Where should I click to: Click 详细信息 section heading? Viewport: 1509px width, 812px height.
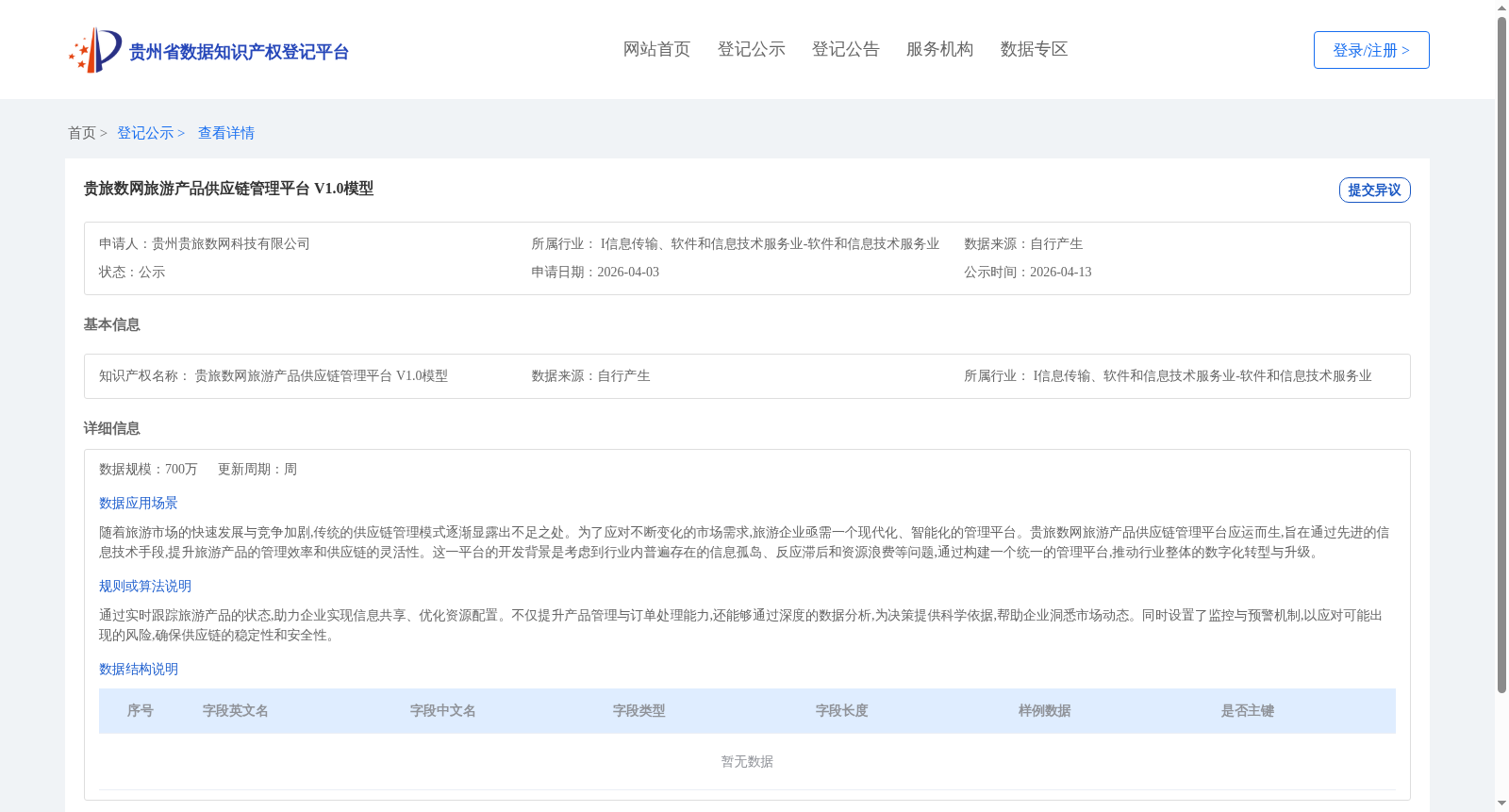(111, 428)
